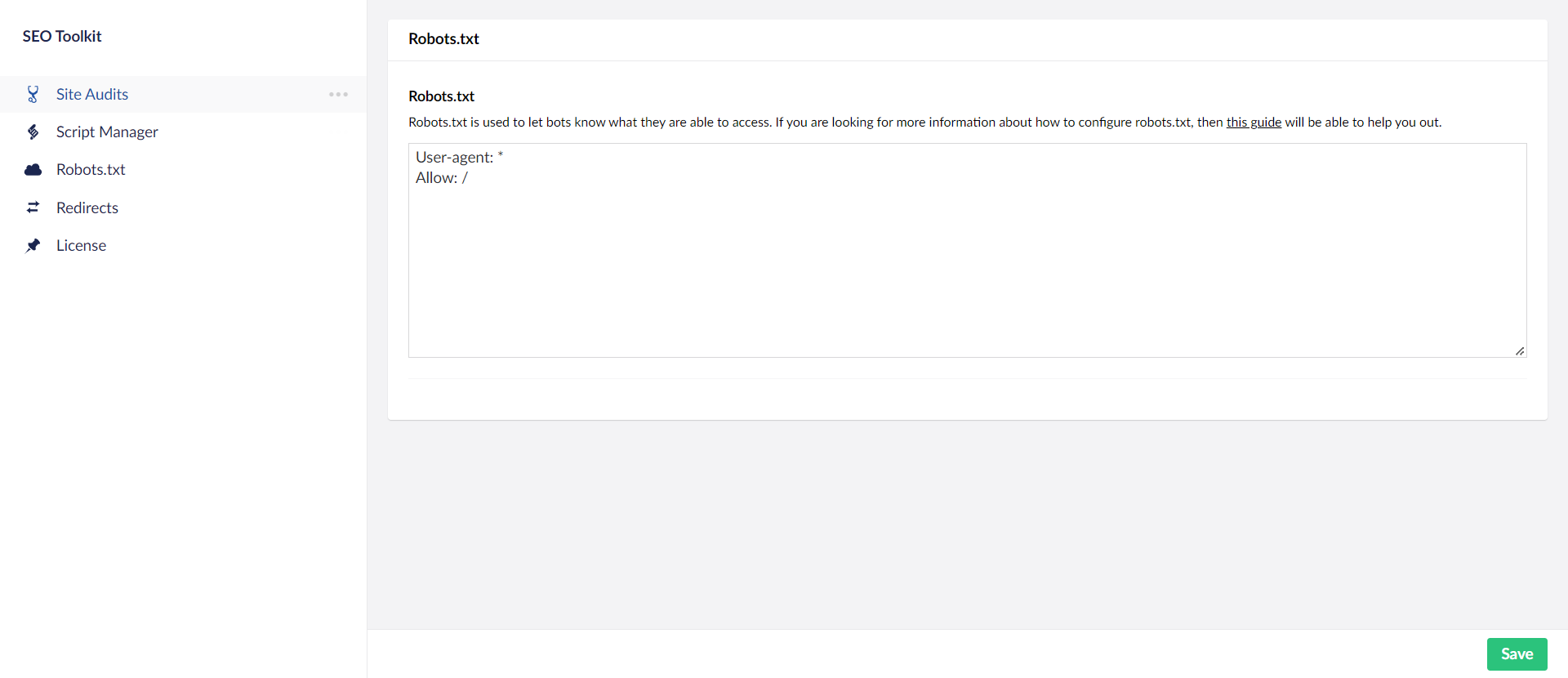
Task: Click the bold Robots.txt property label
Action: click(x=441, y=96)
